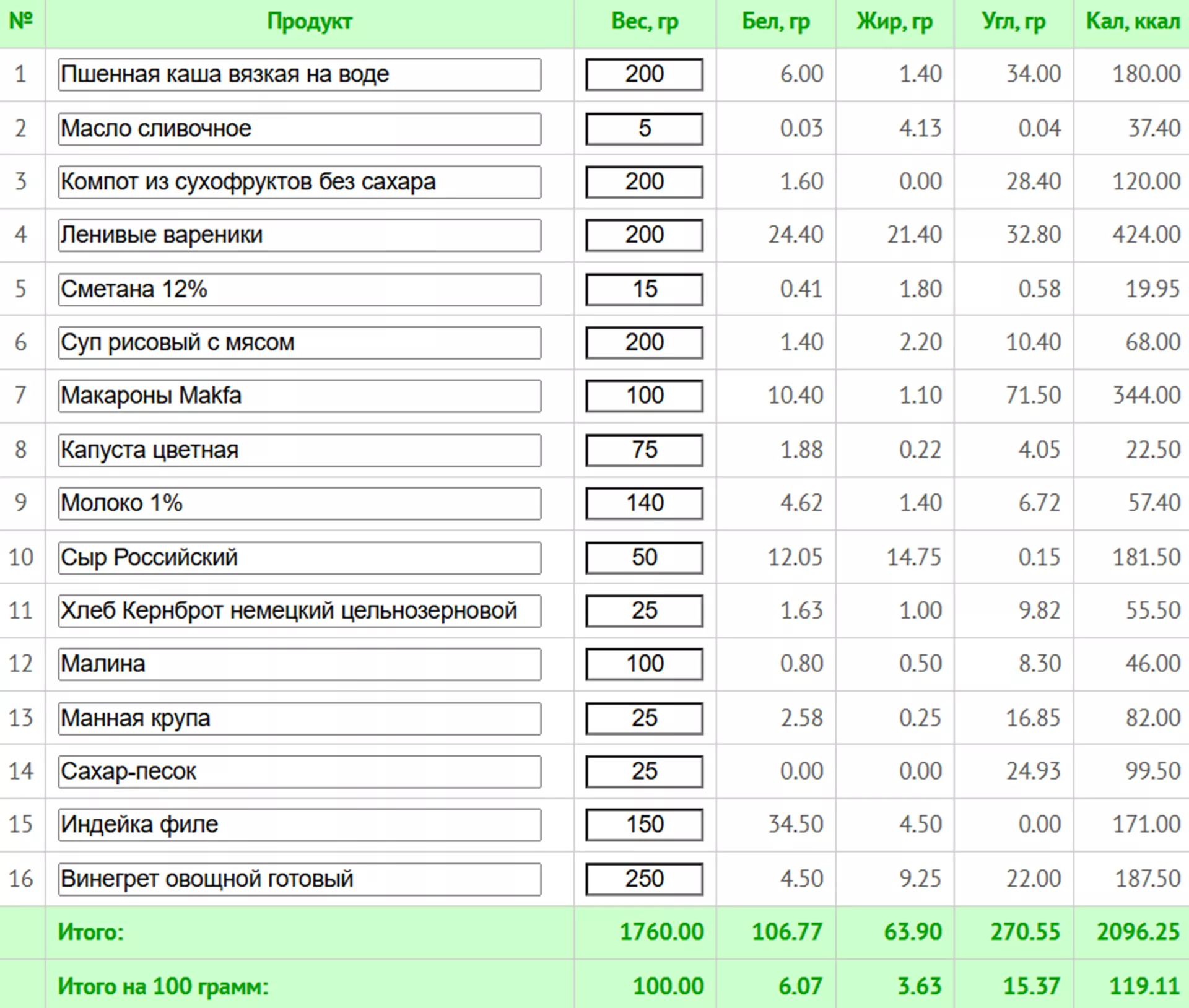1189x1008 pixels.
Task: Click the 'Малина' product field
Action: [x=299, y=664]
